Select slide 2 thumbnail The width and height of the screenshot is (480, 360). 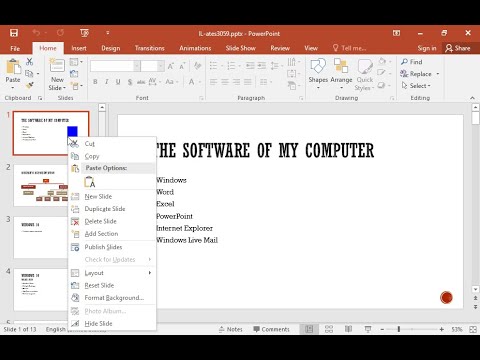[x=41, y=185]
